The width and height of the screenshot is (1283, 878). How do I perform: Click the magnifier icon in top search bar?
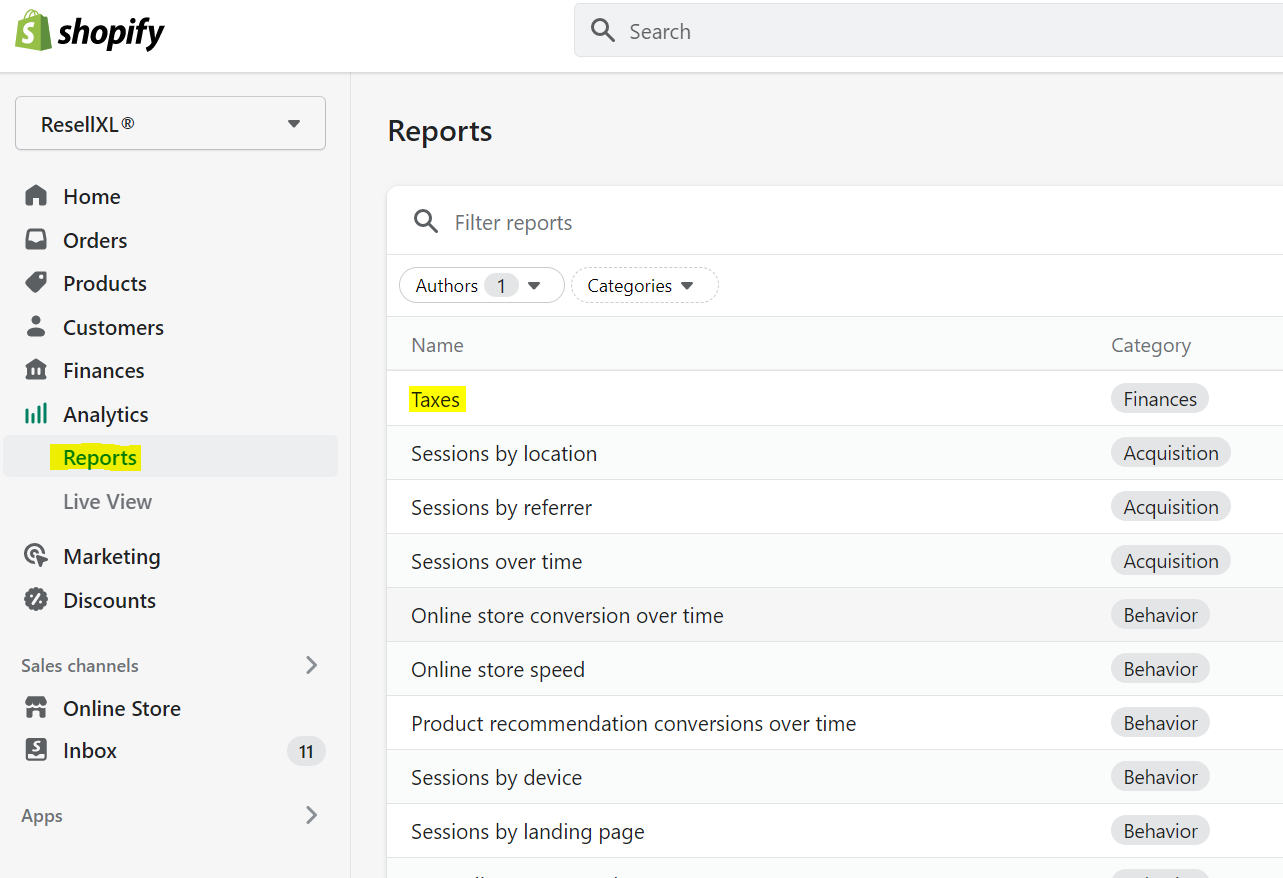click(603, 31)
